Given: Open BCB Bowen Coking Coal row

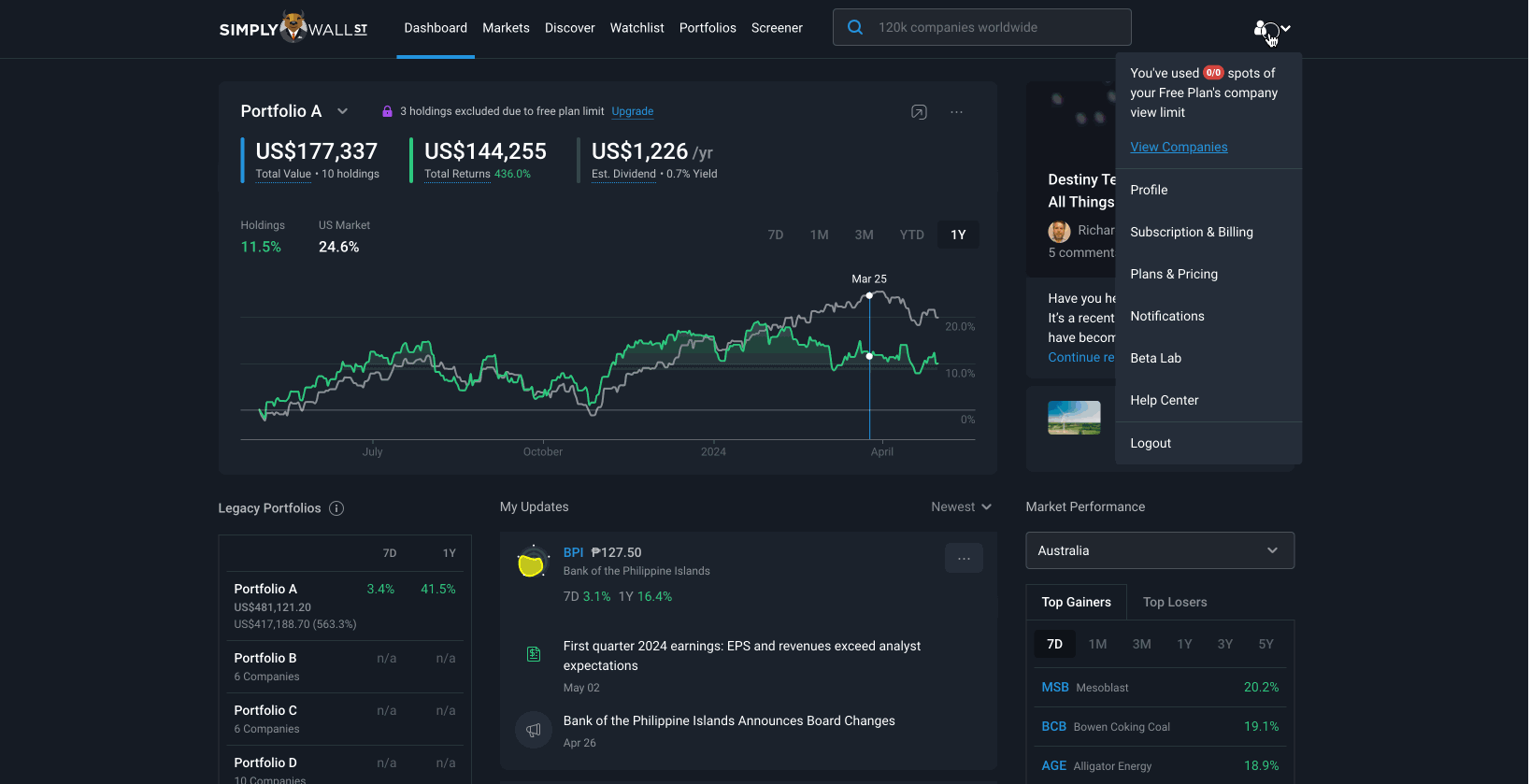Looking at the screenshot, I should click(1160, 726).
